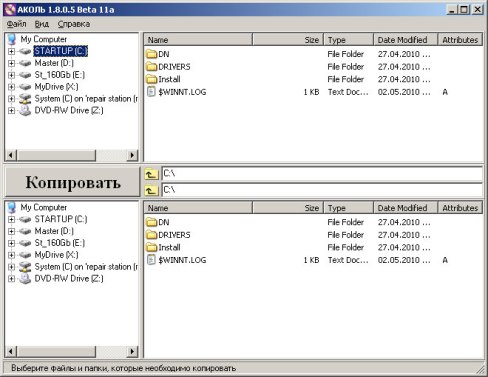The width and height of the screenshot is (488, 377).
Task: Click the Size column header in lower list
Action: [x=288, y=208]
